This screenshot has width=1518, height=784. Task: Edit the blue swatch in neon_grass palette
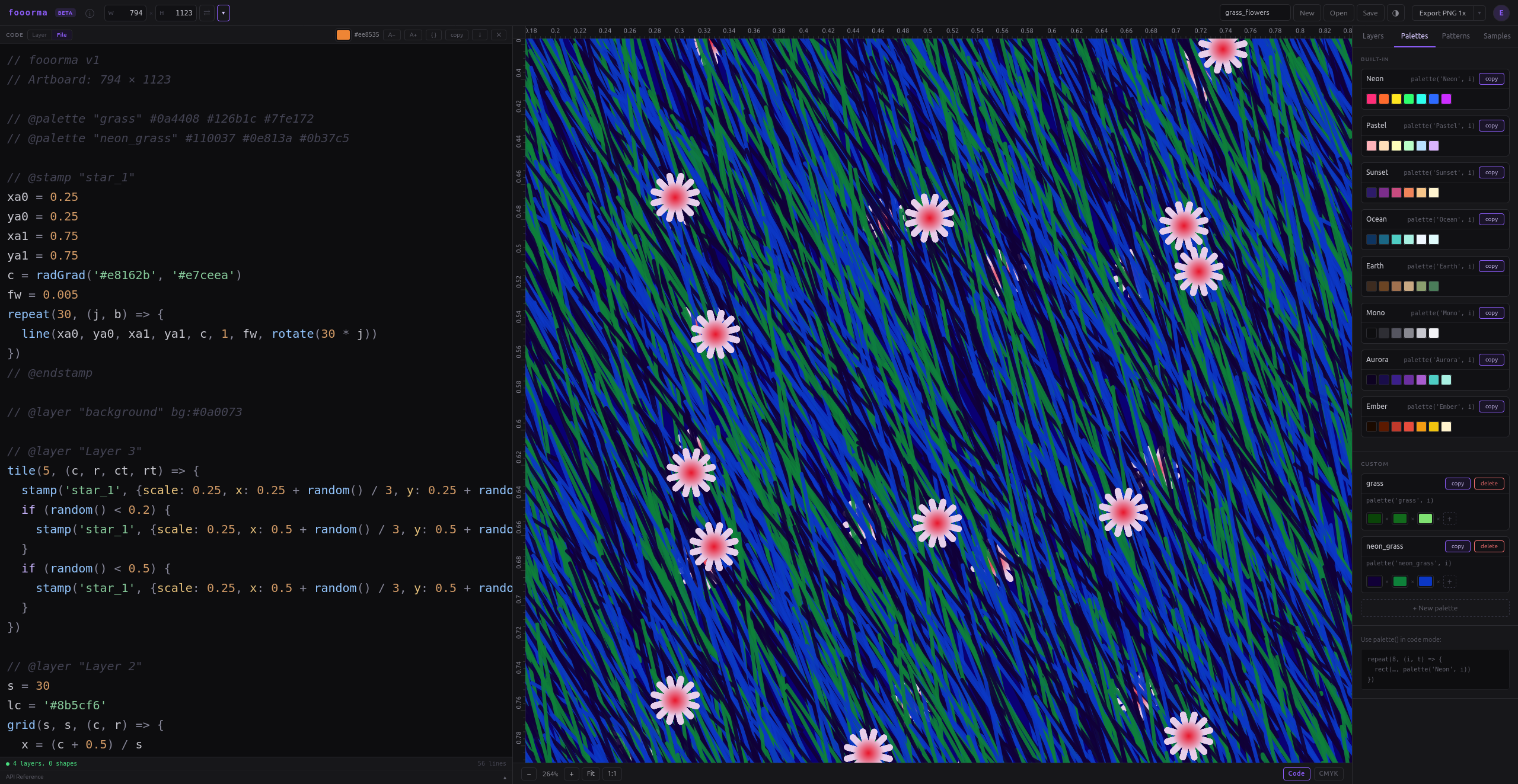click(1425, 581)
